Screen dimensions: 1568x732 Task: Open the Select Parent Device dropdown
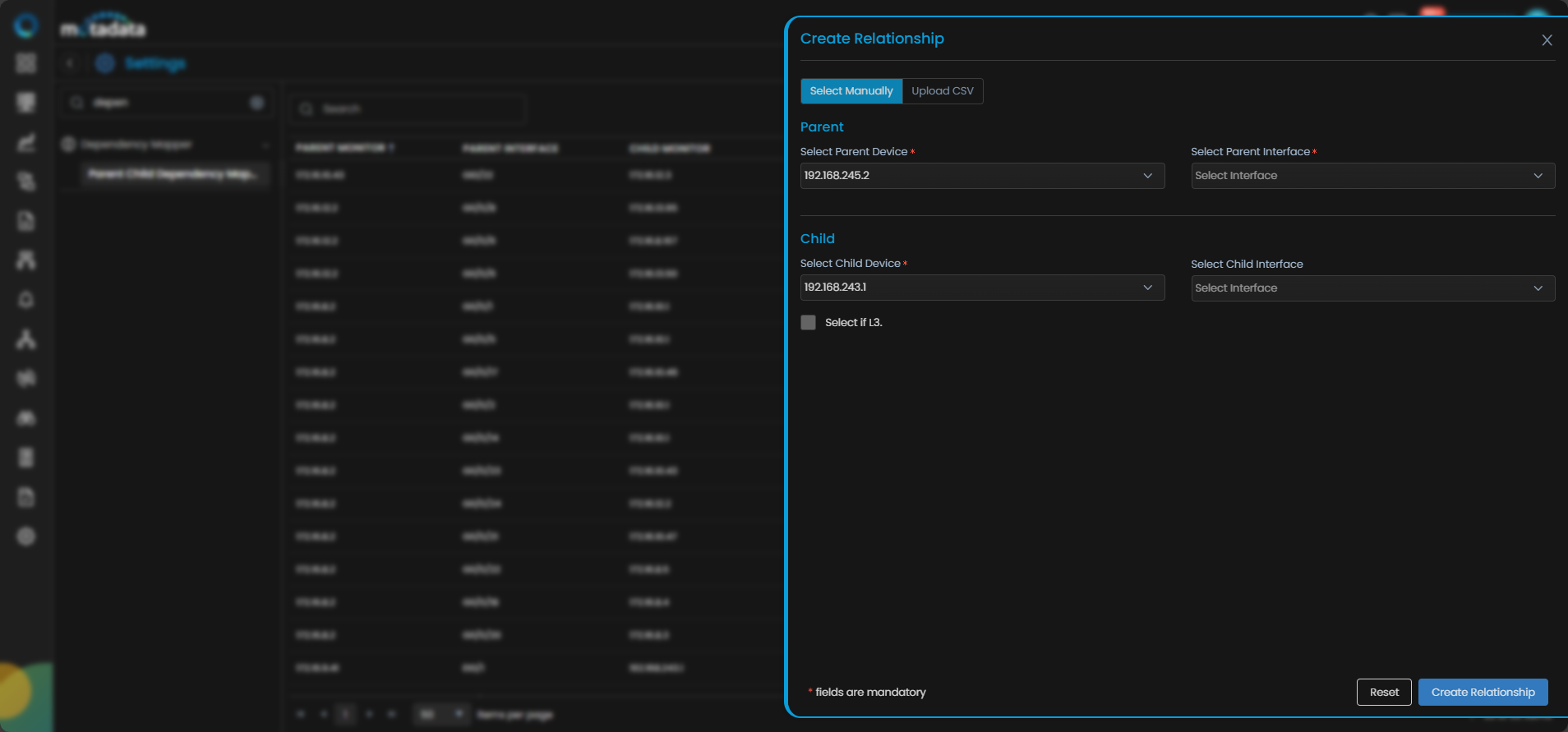pos(982,176)
